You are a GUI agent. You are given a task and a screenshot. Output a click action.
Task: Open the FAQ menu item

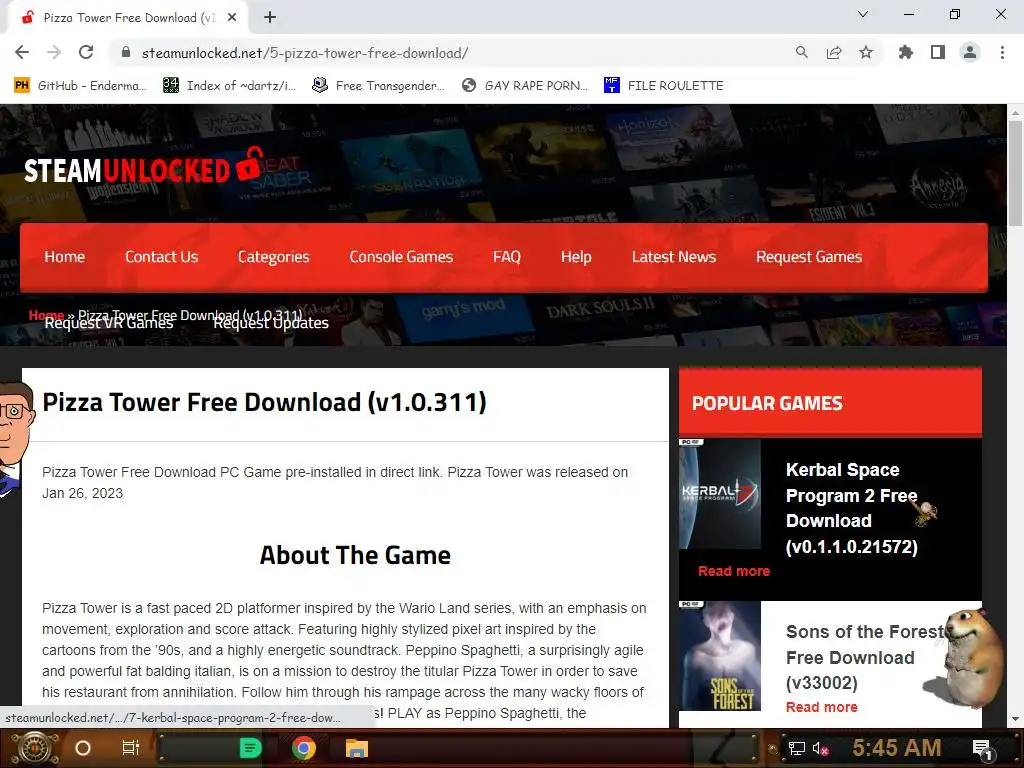coord(507,257)
